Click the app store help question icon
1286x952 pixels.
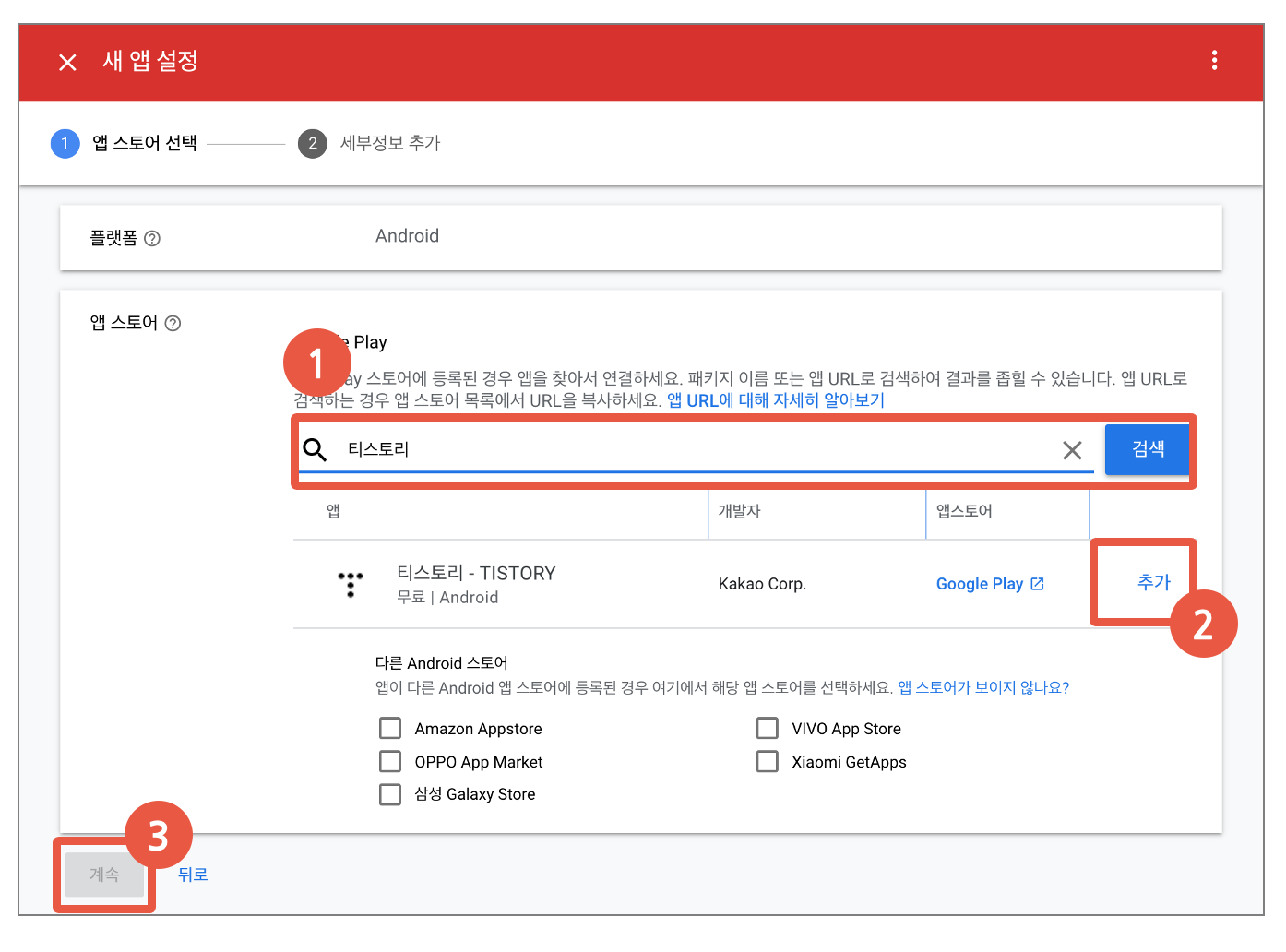(x=173, y=323)
